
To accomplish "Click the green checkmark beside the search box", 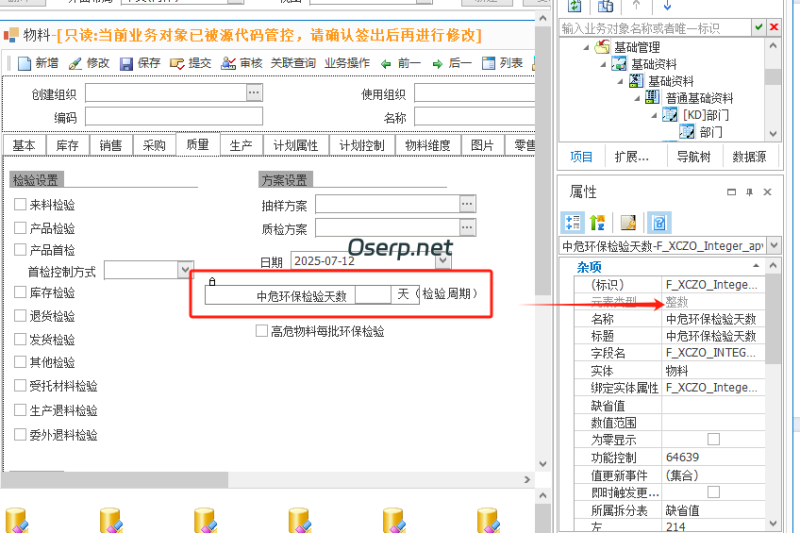I will coord(759,27).
